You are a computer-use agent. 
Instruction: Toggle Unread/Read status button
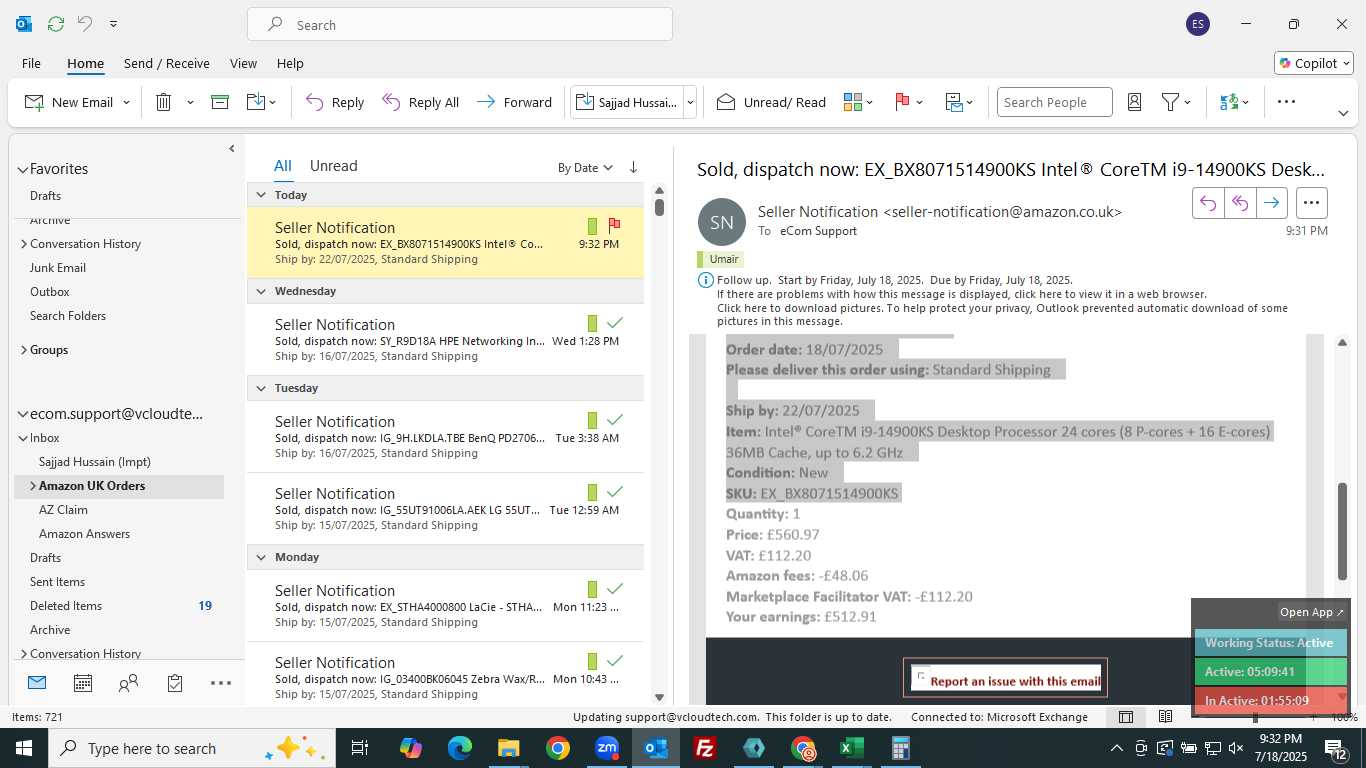coord(771,102)
